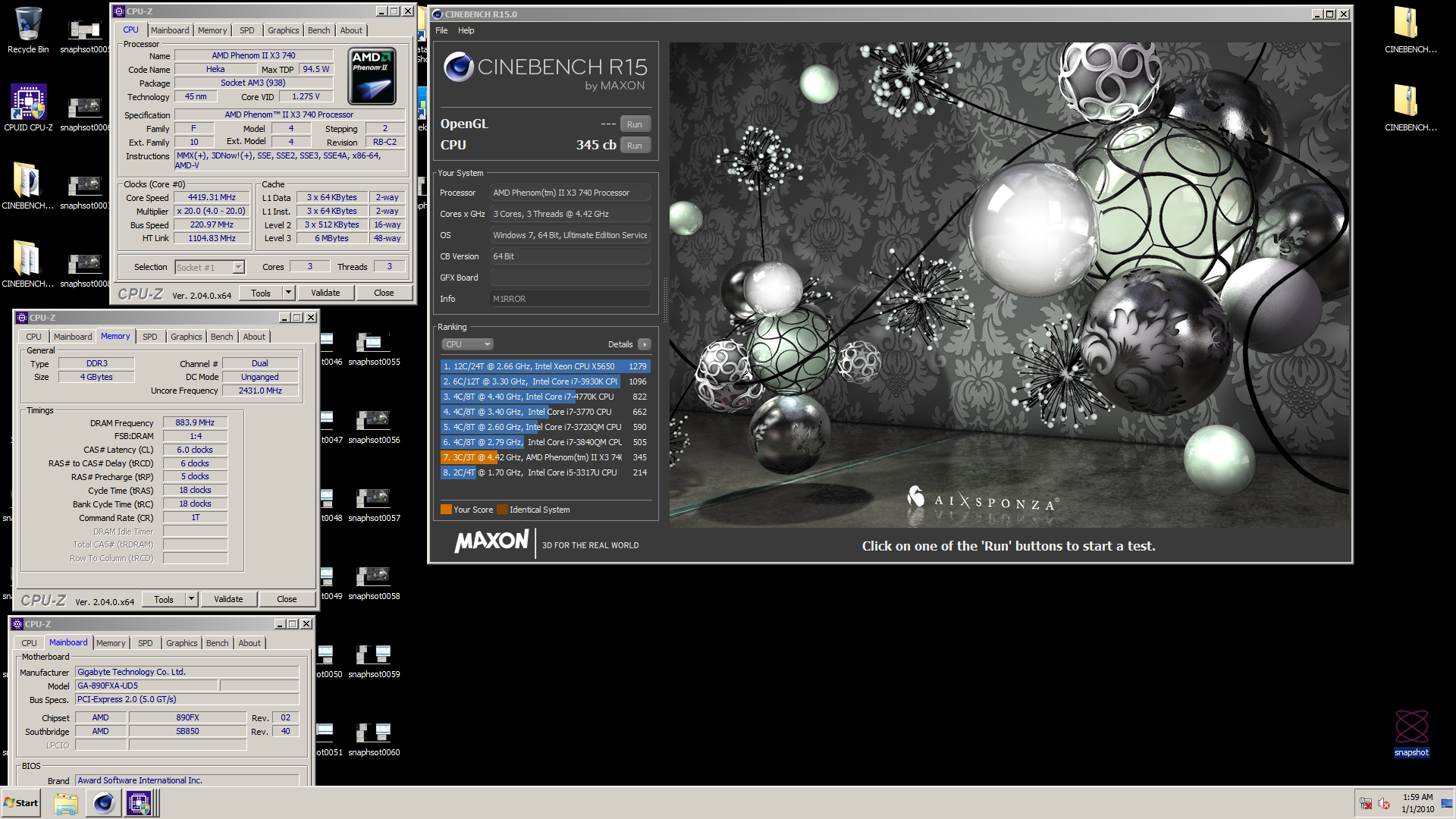
Task: Open the Recycle Bin desktop icon
Action: coord(28,30)
